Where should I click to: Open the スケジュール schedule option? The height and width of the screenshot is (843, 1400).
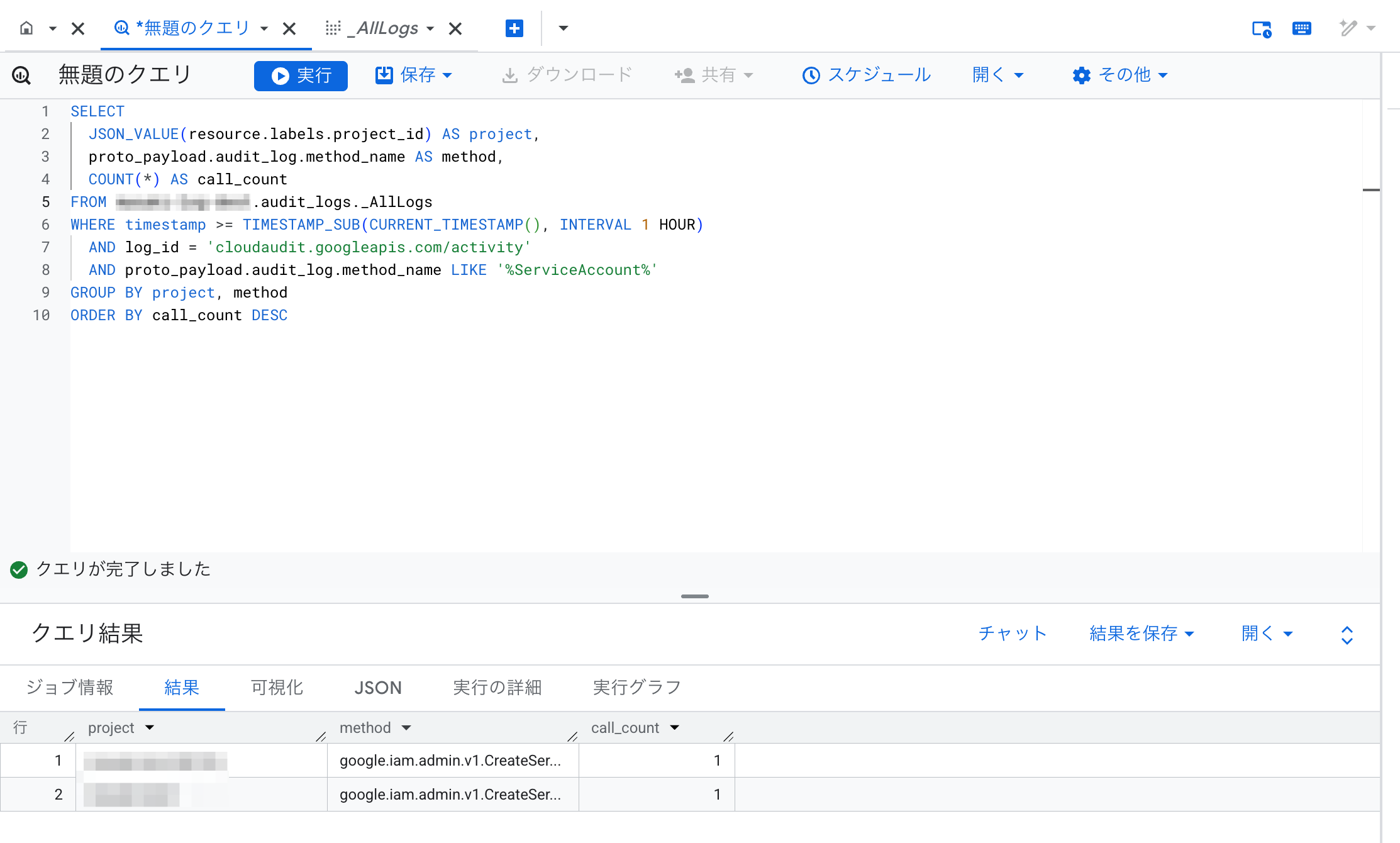867,75
